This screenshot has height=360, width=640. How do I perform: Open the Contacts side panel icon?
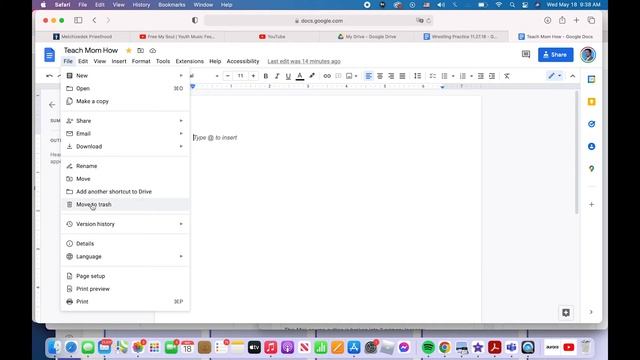pyautogui.click(x=591, y=146)
